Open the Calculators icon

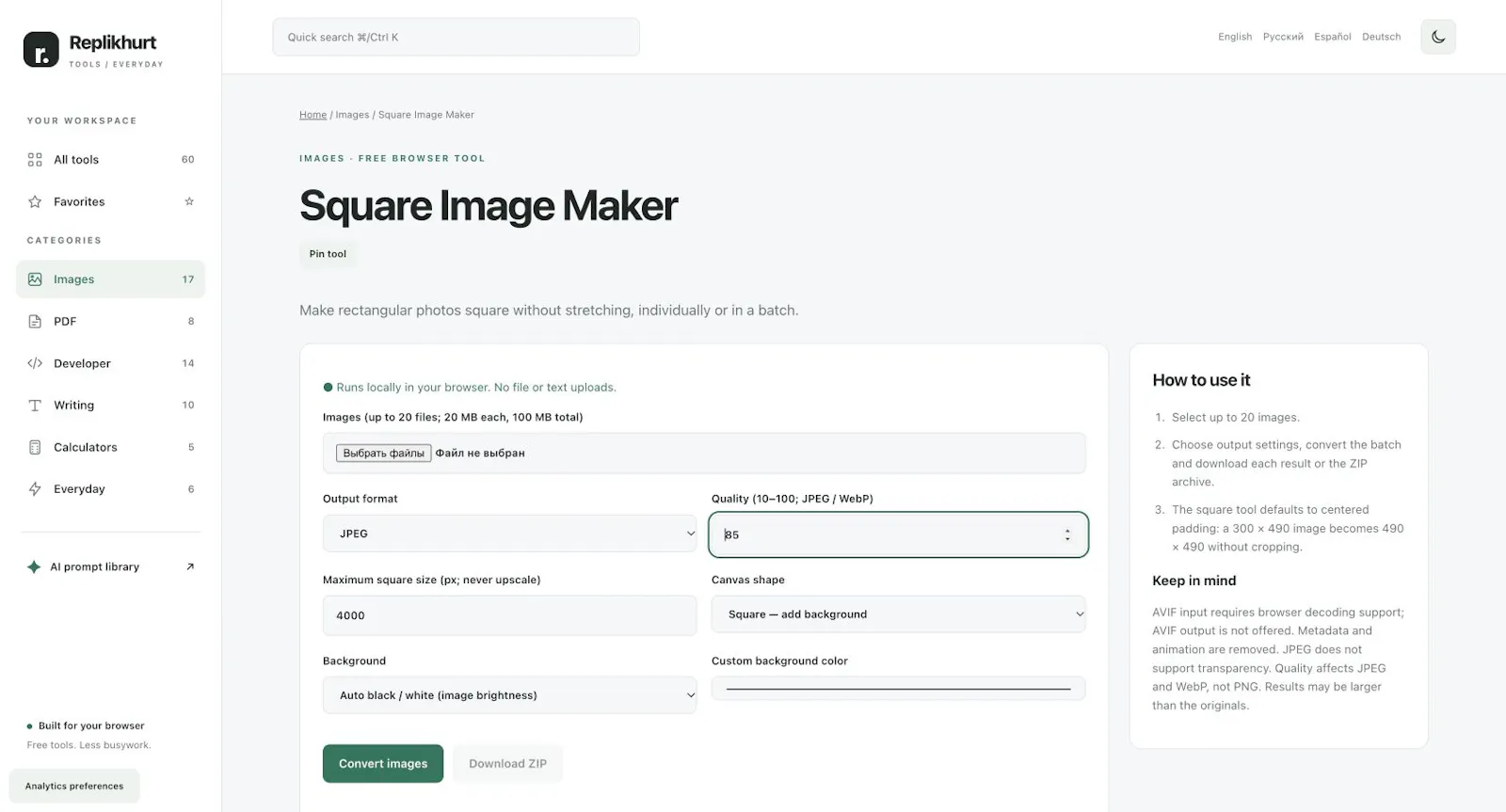(35, 447)
